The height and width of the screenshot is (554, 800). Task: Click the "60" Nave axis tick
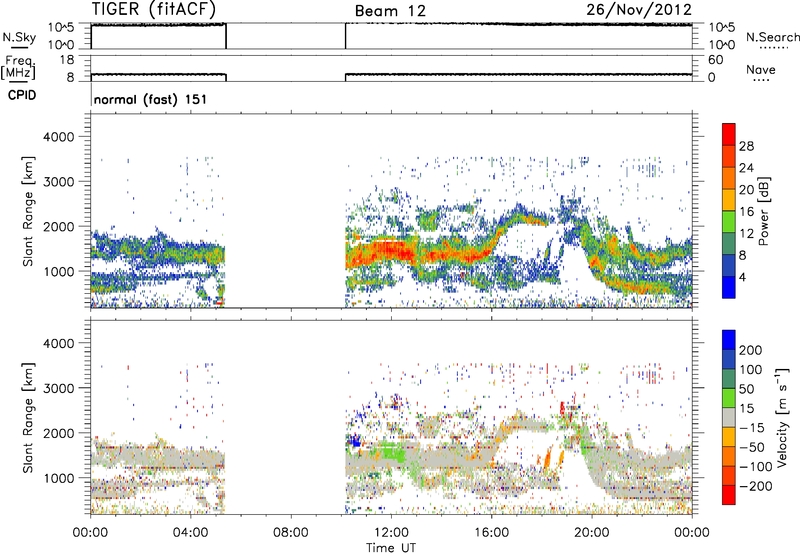click(715, 60)
